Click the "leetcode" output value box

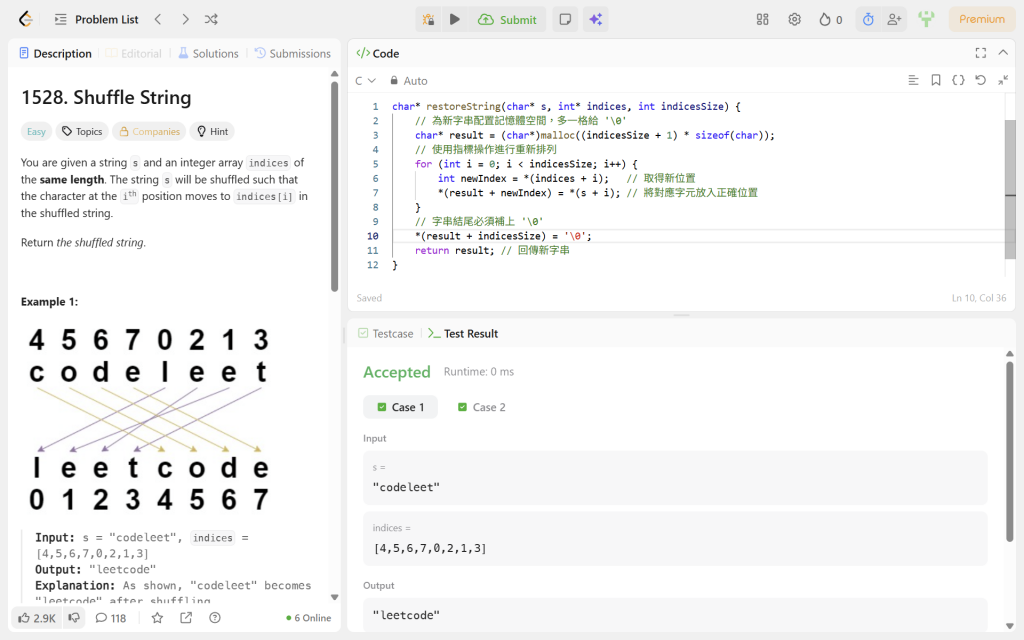pos(675,615)
